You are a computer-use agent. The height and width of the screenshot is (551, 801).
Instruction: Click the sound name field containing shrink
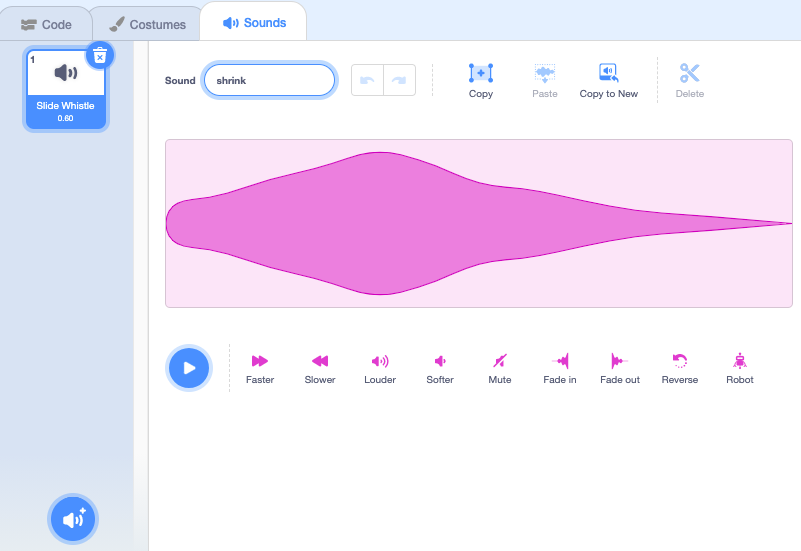269,80
